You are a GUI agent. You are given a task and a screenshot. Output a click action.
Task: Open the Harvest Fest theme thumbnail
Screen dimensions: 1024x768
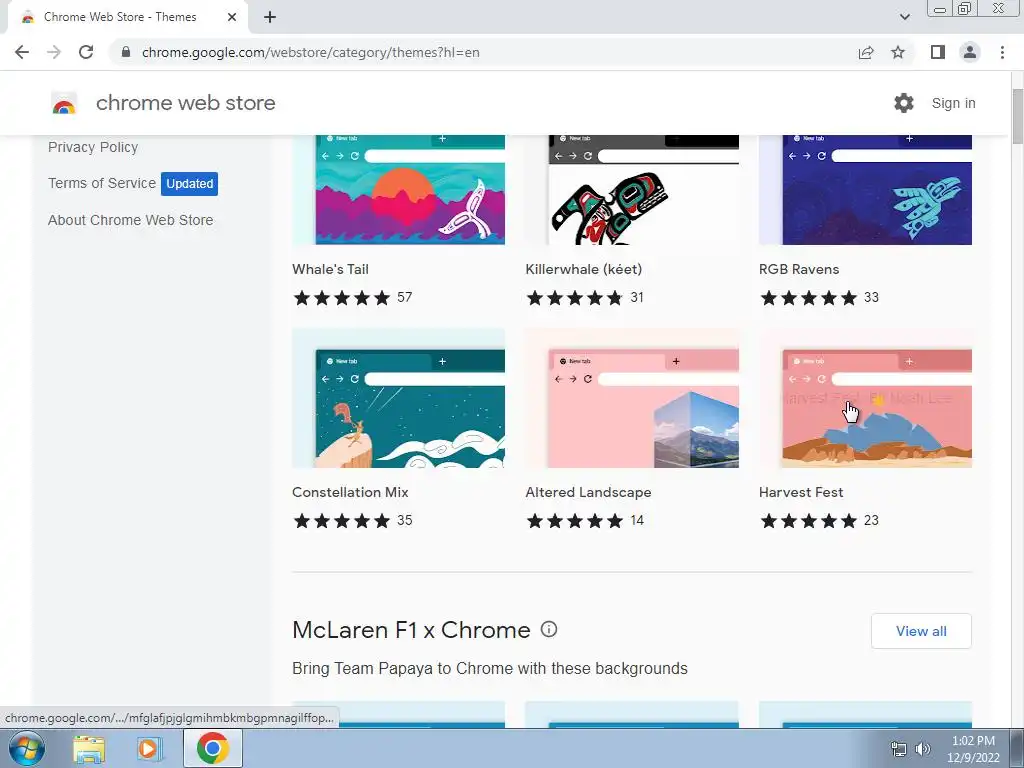point(865,398)
